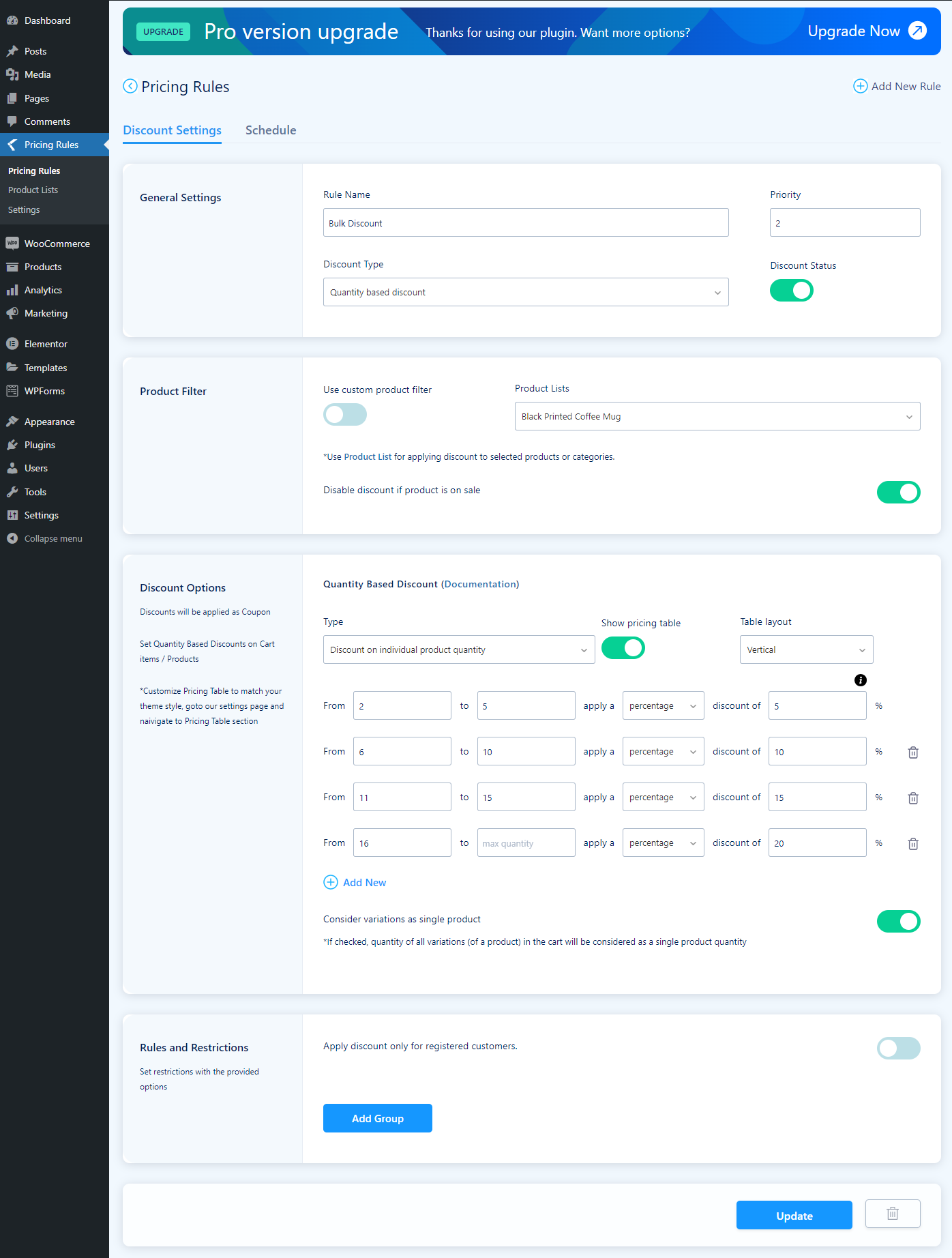Click the Settings sliders icon in sidebar
Screen dimensions: 952x1258
12,515
